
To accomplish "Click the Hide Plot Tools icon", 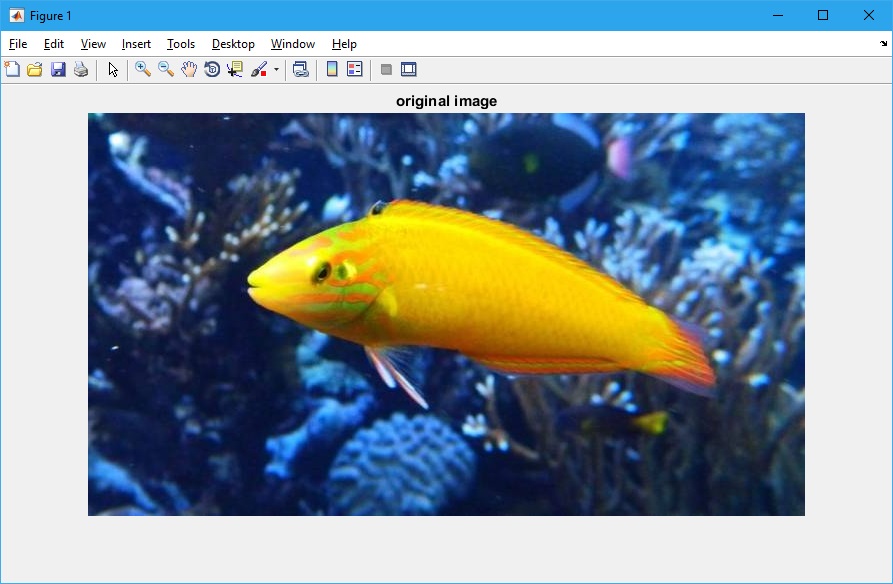I will pyautogui.click(x=386, y=69).
